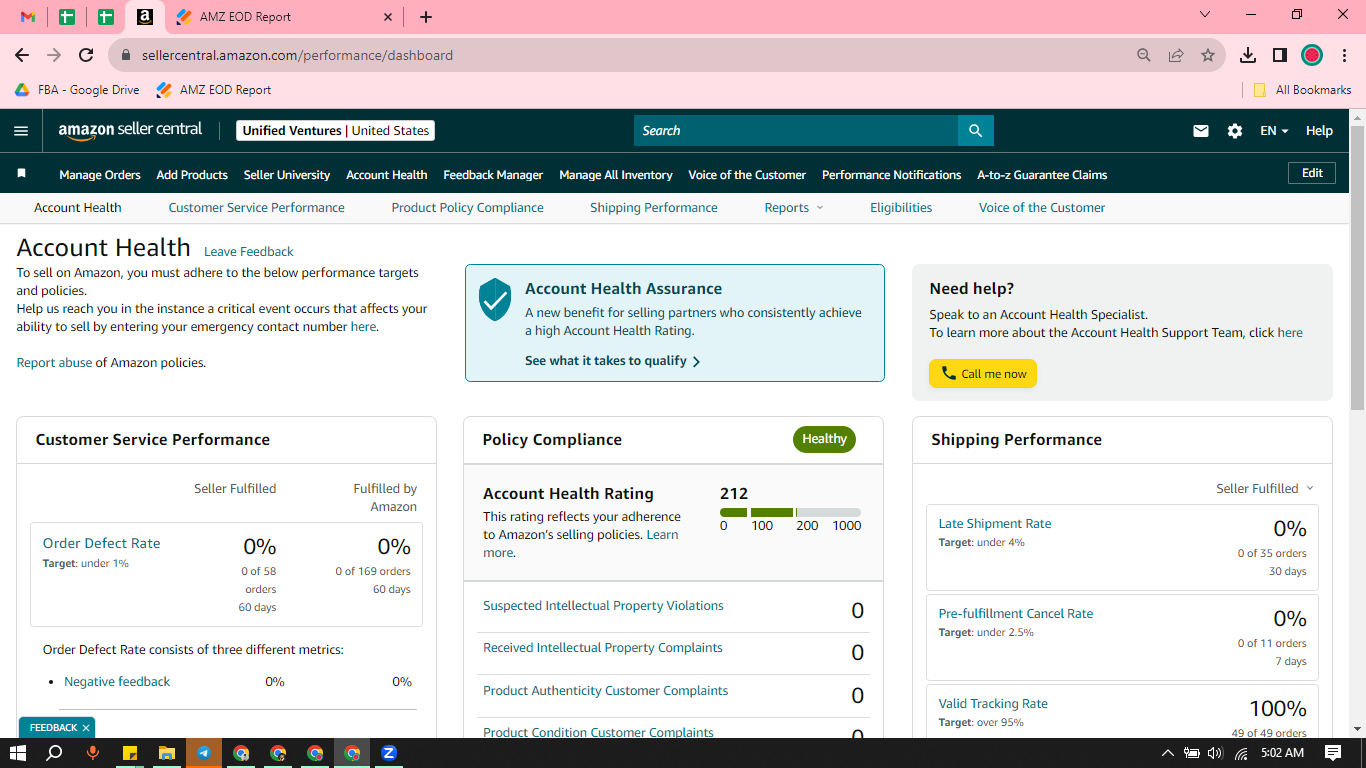Open the FBA - Google Drive bookmark
This screenshot has width=1366, height=768.
[77, 90]
